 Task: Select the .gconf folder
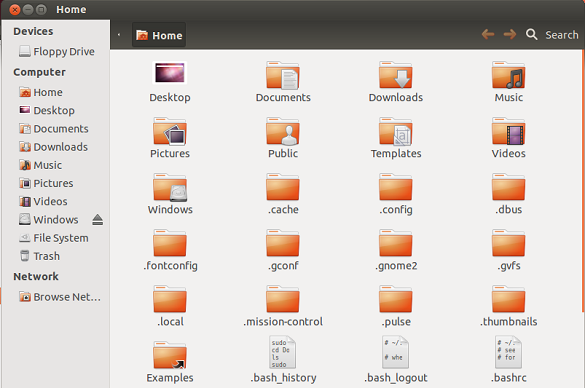click(283, 243)
